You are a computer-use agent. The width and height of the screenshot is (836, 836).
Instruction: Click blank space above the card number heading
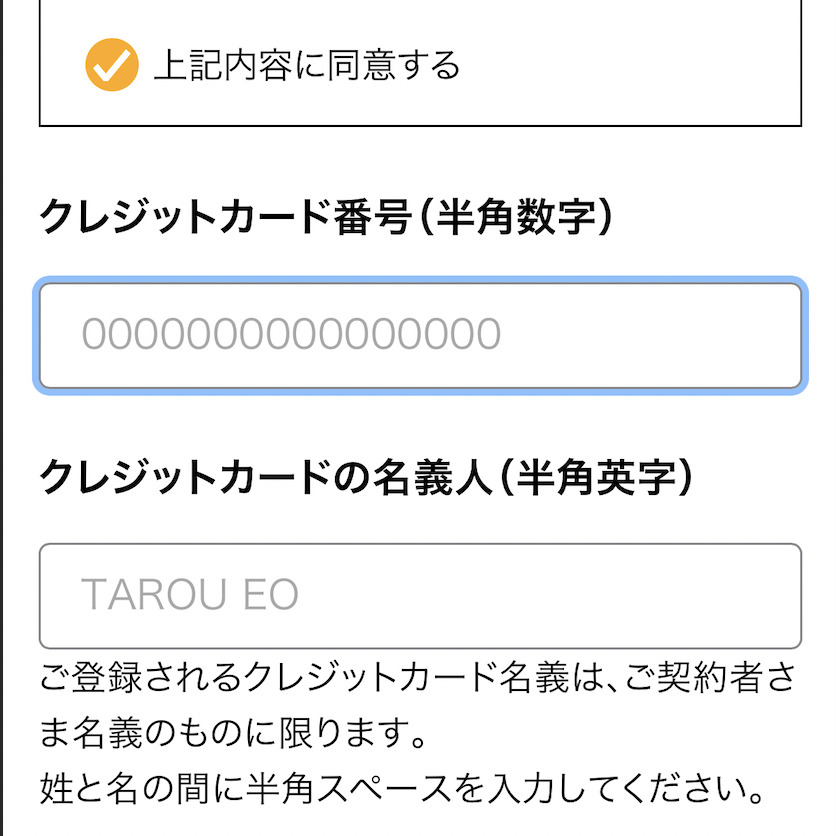[420, 160]
